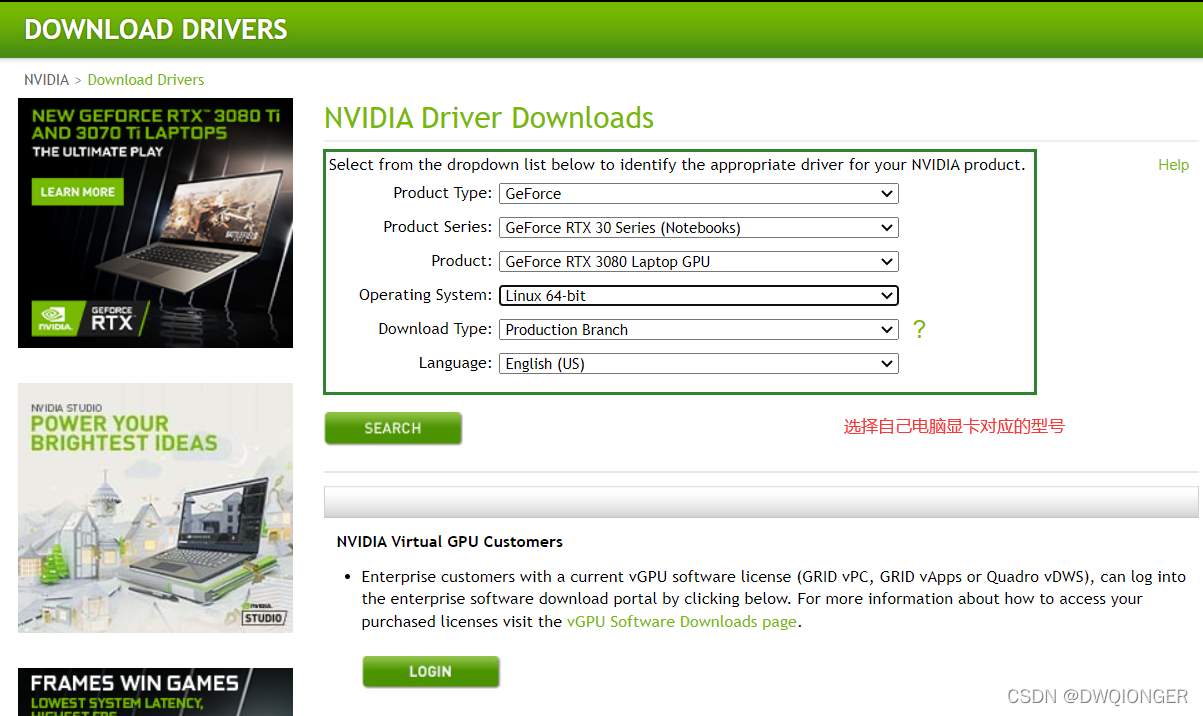Click the Operating System label
This screenshot has height=716, width=1203.
(x=426, y=295)
